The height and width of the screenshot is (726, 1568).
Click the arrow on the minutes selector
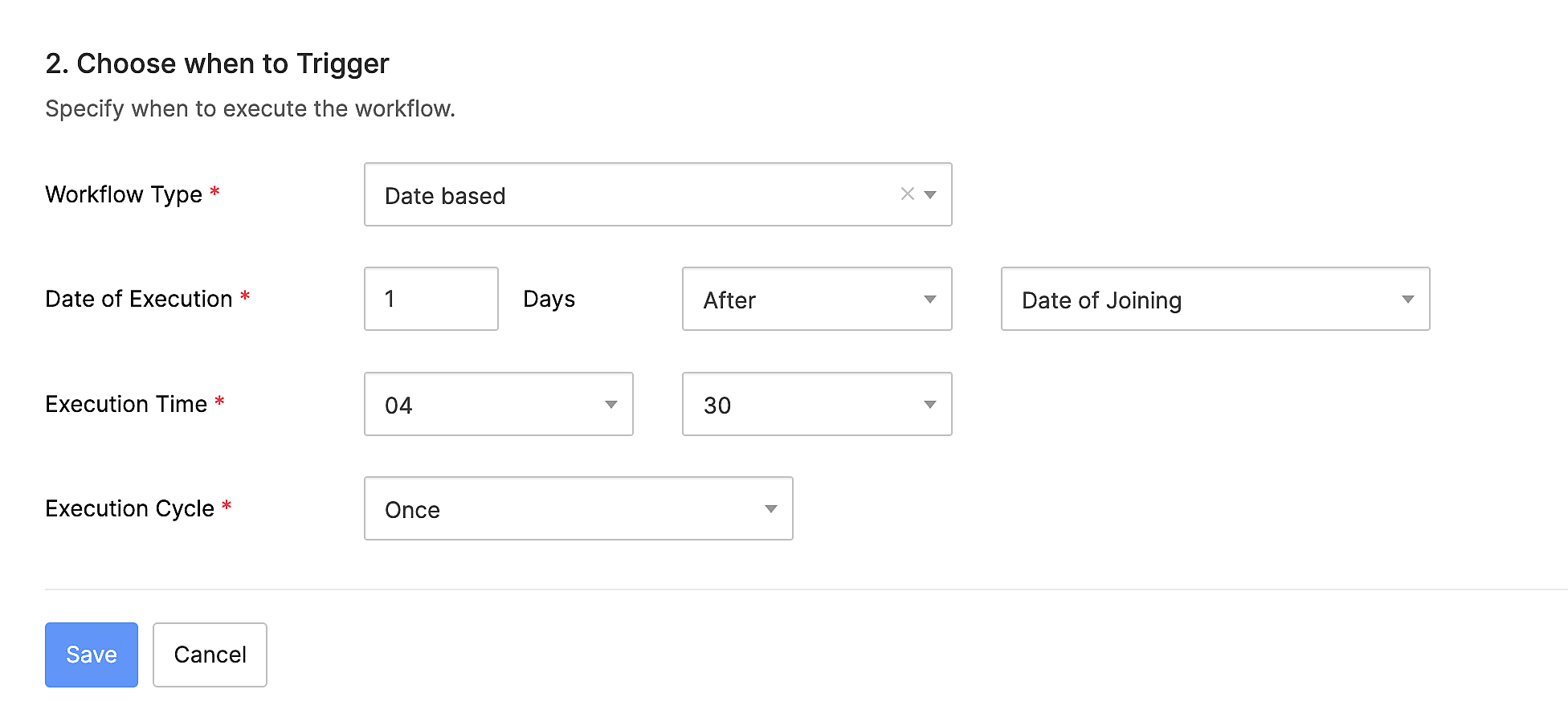pyautogui.click(x=929, y=404)
